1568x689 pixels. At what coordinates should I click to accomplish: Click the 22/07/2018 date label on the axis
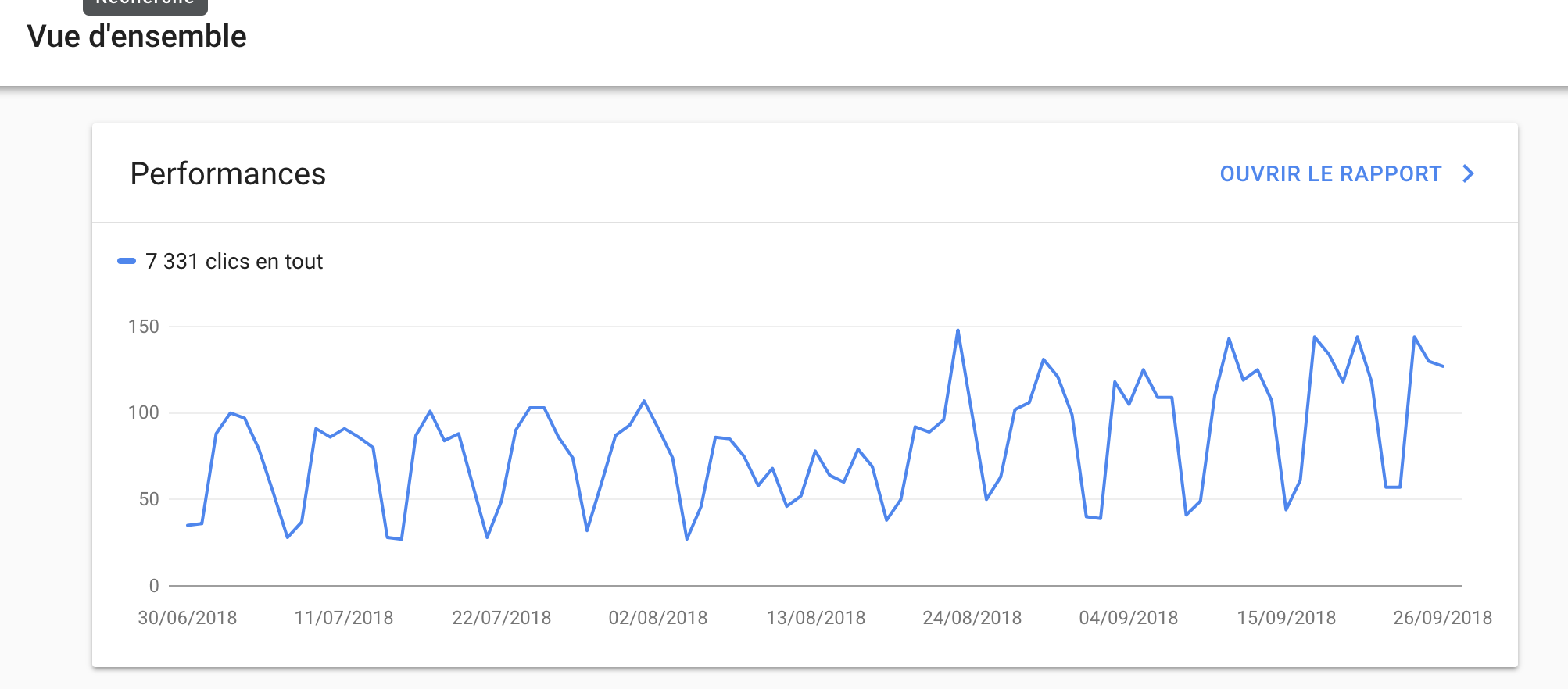(x=501, y=618)
